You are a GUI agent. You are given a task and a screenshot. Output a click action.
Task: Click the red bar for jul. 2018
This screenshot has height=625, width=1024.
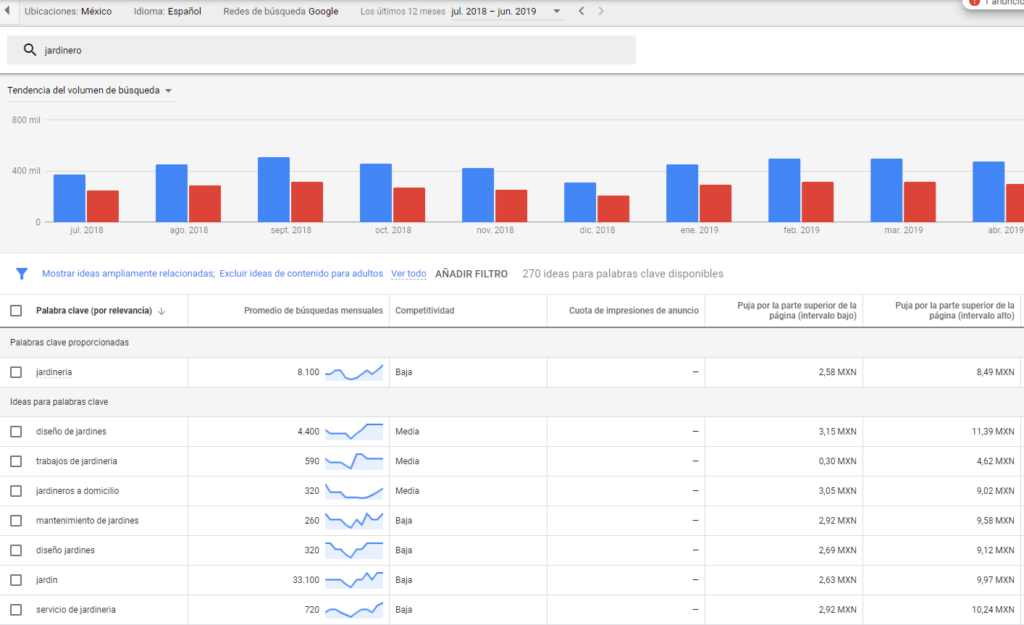[103, 206]
